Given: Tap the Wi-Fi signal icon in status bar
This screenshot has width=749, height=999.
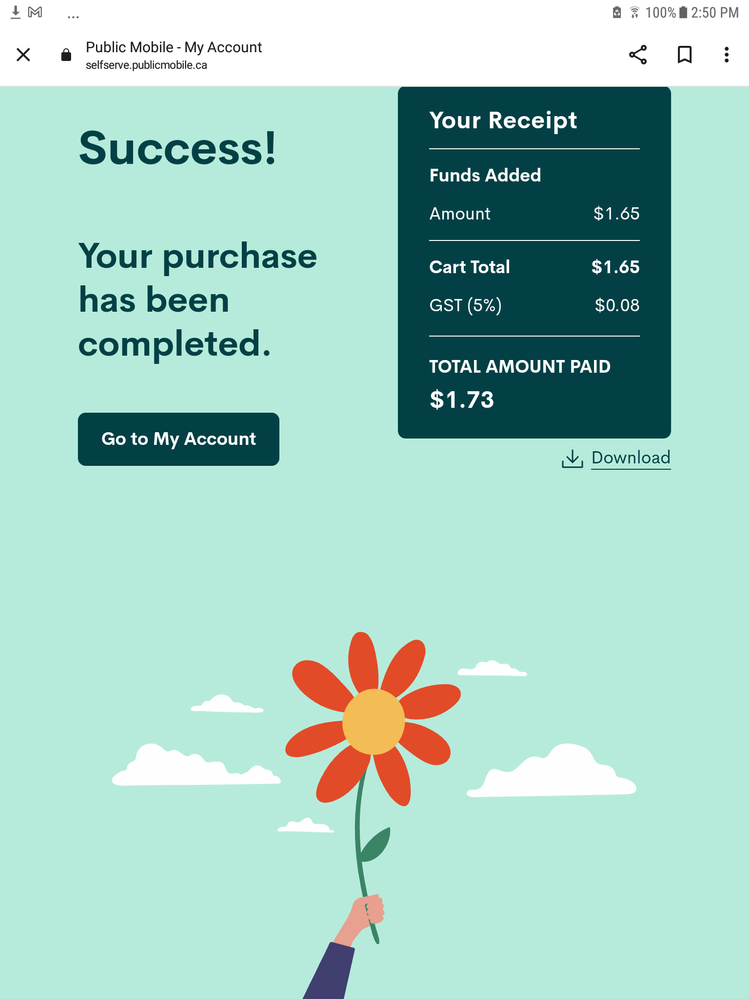Looking at the screenshot, I should pos(634,13).
